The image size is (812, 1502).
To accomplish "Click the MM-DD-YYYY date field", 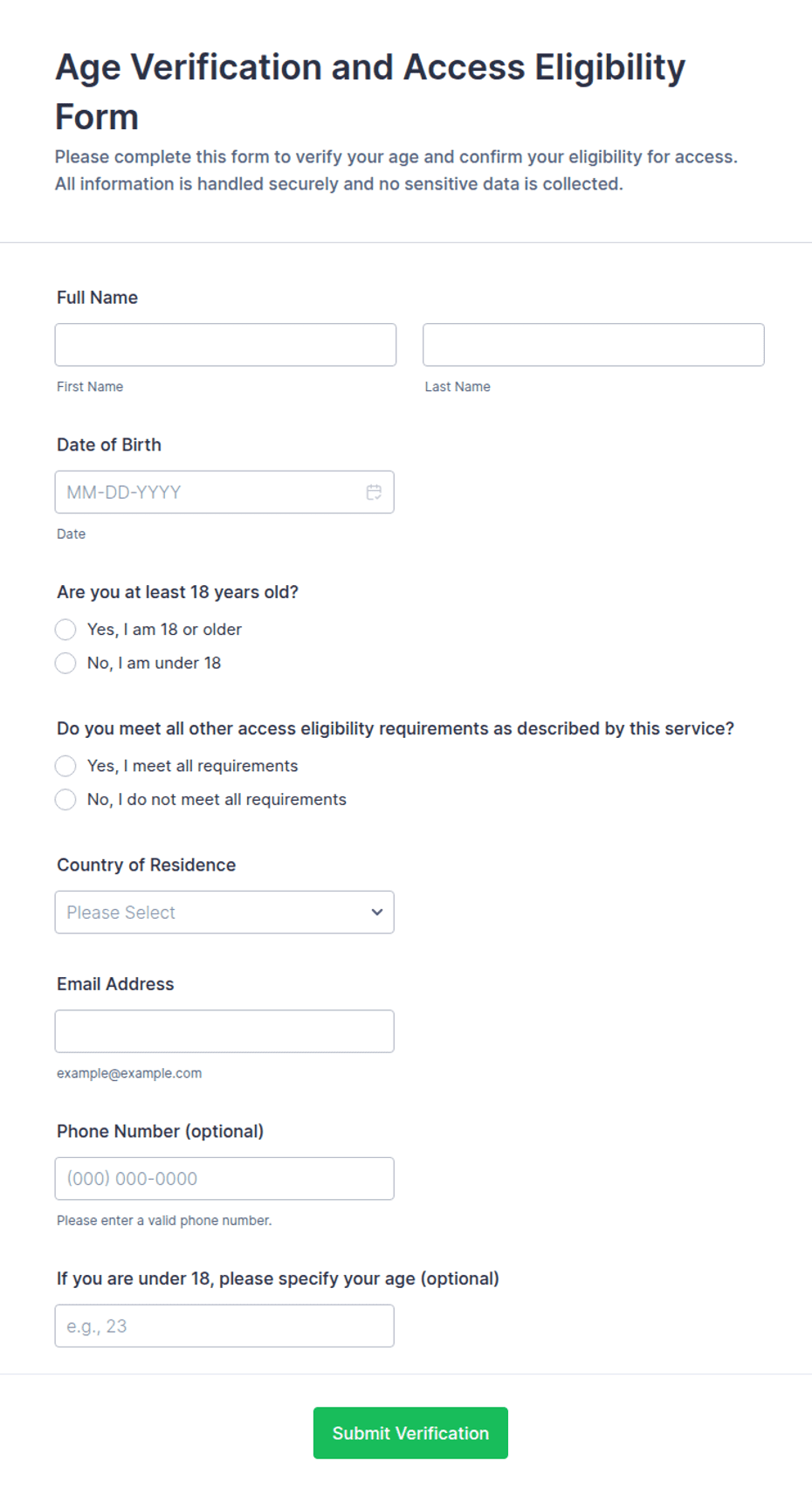I will (x=224, y=492).
